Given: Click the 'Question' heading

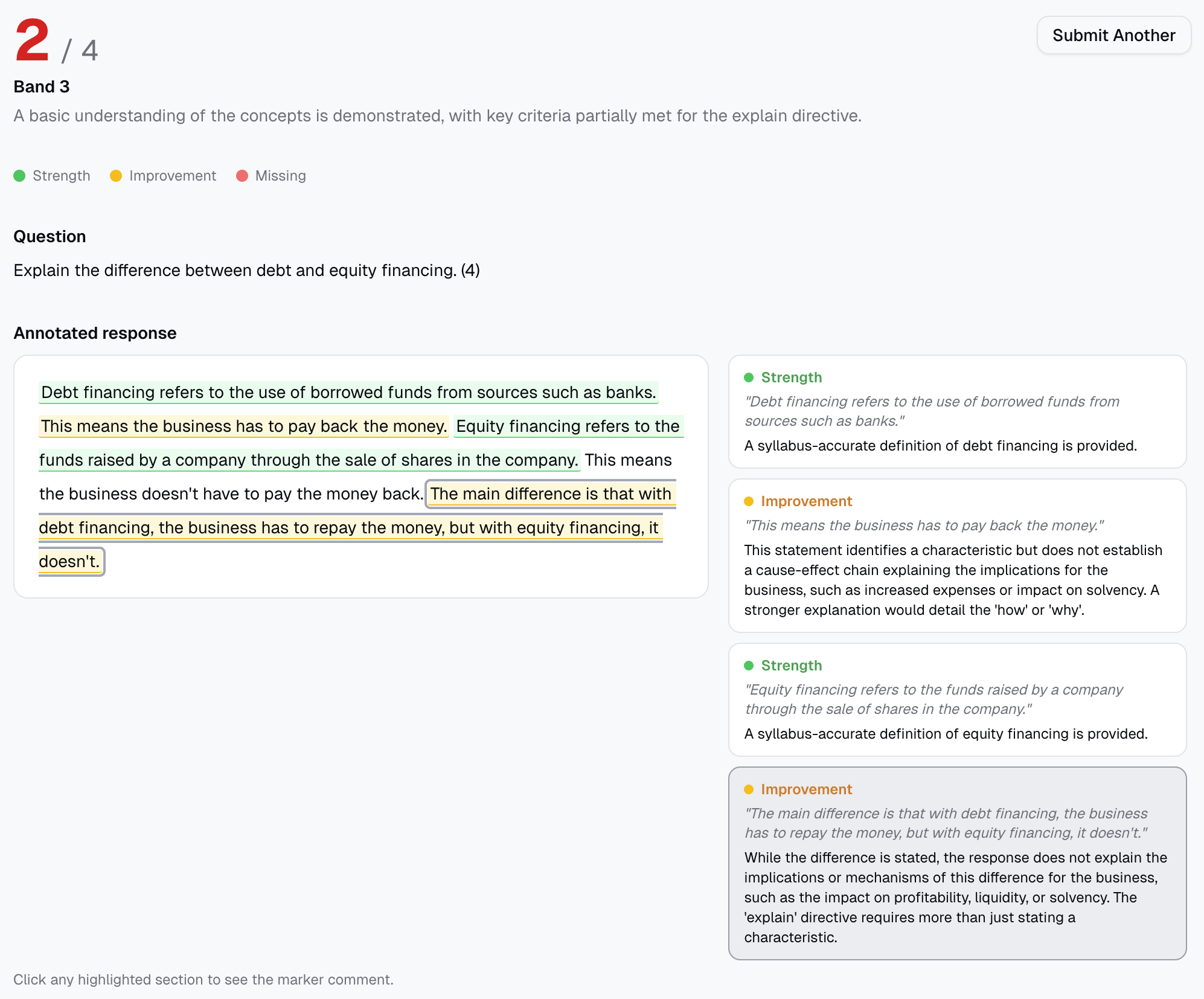Looking at the screenshot, I should [x=50, y=236].
